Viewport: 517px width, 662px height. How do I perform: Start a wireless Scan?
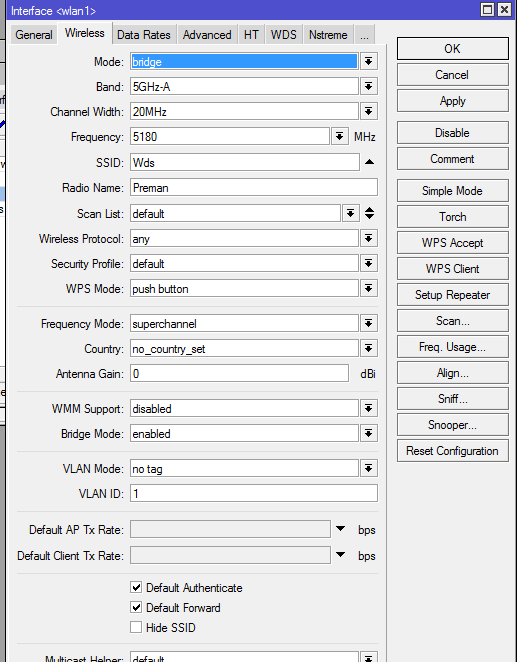452,321
